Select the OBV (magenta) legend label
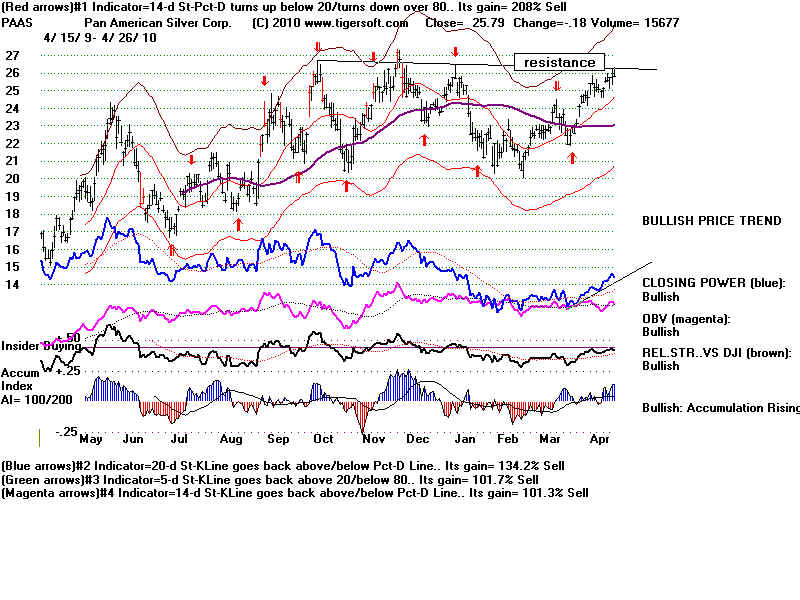 point(686,319)
